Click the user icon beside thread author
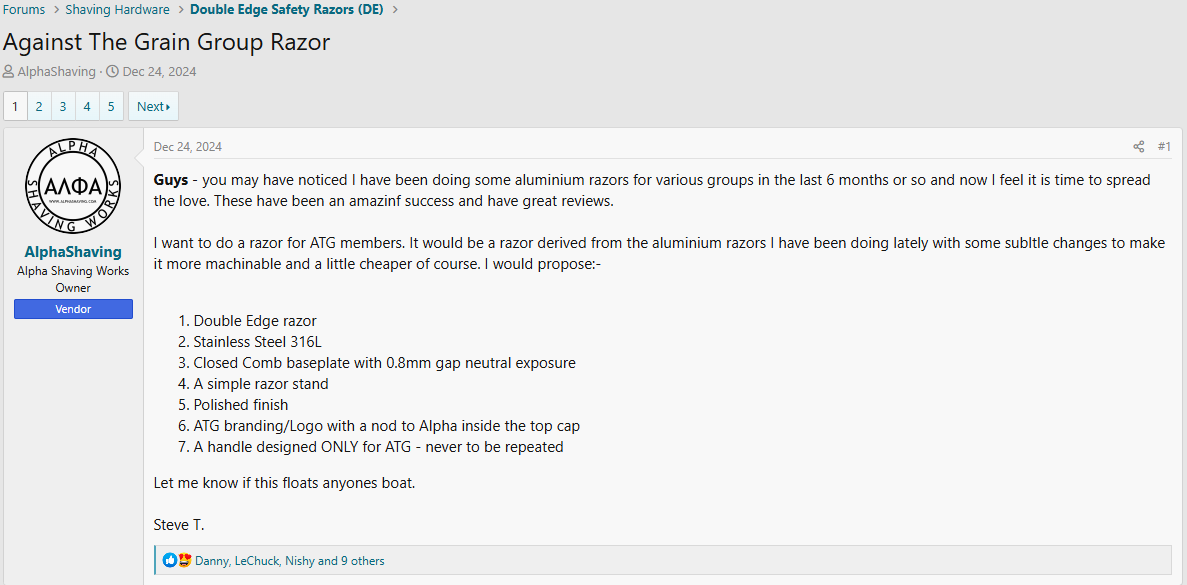1187x585 pixels. coord(9,72)
